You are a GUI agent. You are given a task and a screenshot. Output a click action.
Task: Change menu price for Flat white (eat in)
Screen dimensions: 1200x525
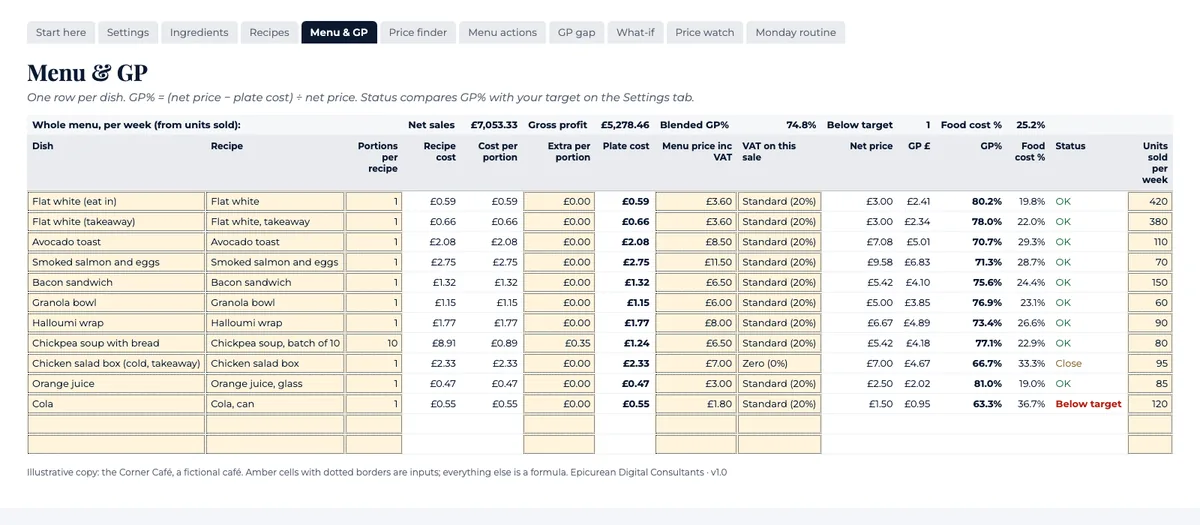[695, 201]
